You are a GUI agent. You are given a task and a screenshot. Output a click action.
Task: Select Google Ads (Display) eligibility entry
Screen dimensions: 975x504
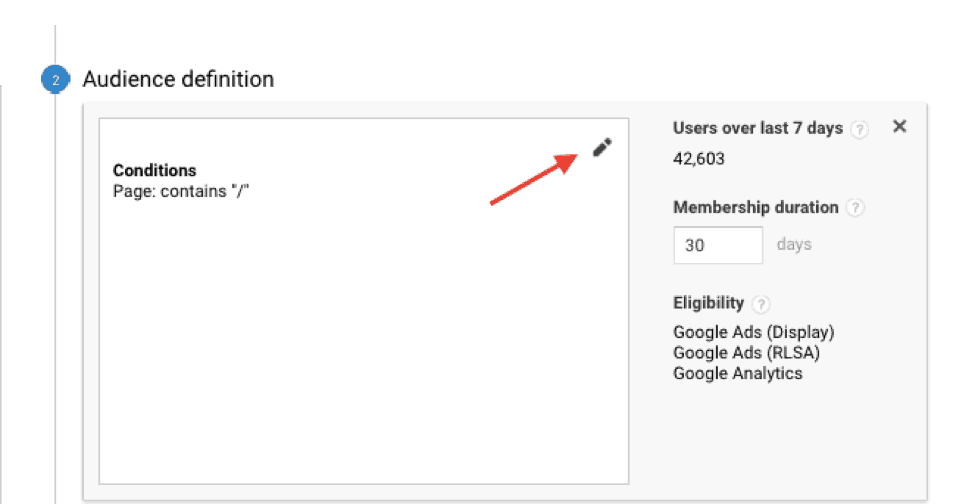click(753, 332)
